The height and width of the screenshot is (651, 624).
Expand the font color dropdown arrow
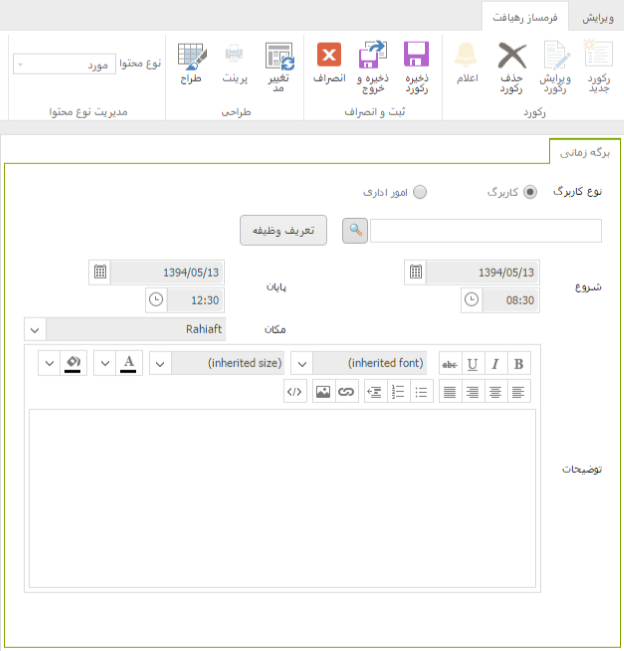point(105,363)
